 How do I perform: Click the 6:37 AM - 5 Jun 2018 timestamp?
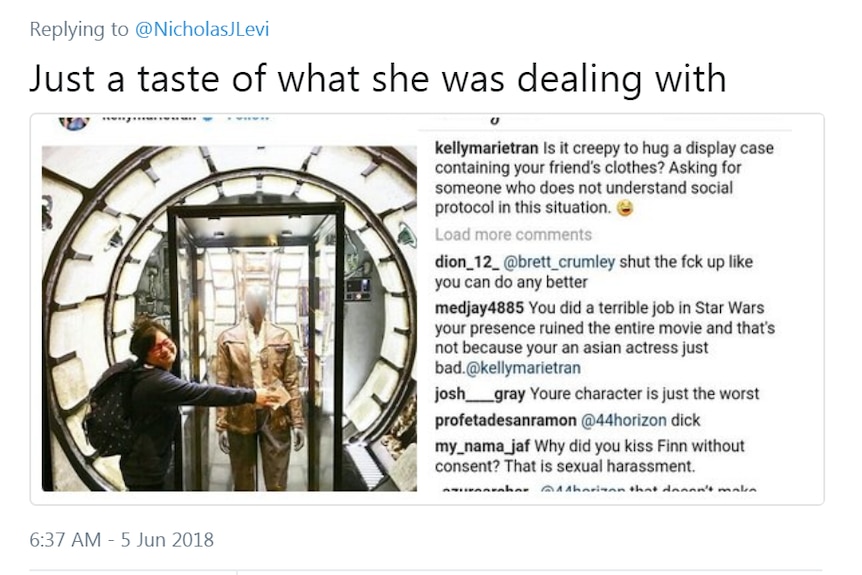[x=121, y=539]
